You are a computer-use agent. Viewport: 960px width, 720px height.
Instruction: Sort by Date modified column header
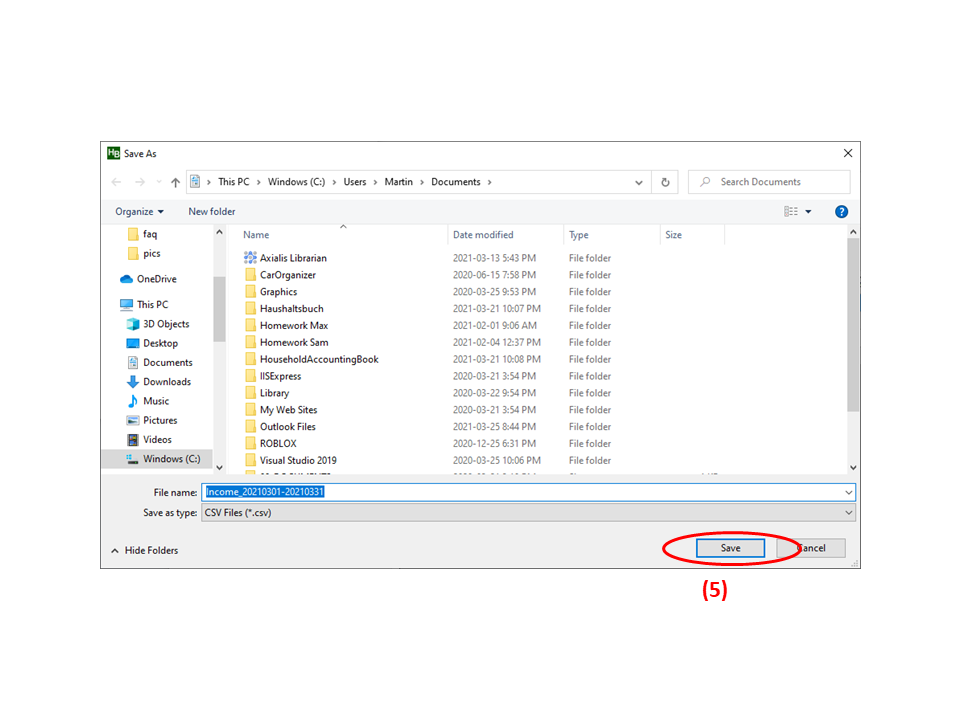pyautogui.click(x=483, y=235)
